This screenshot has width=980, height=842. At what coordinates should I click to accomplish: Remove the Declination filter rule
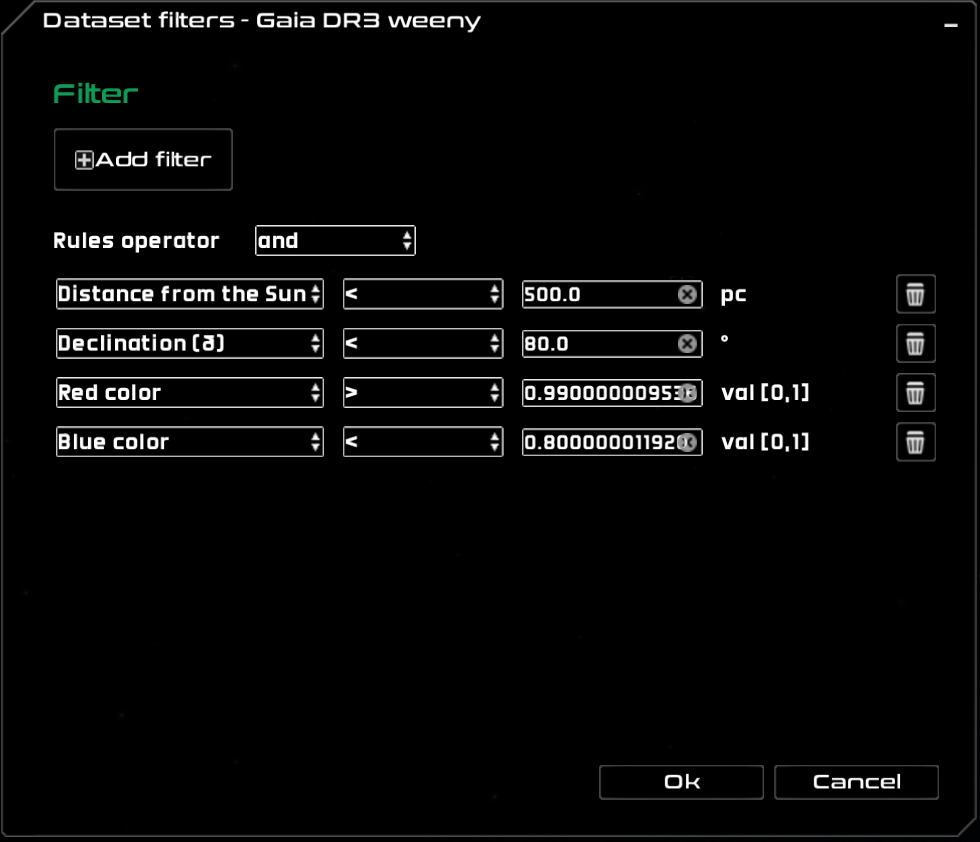[x=915, y=344]
